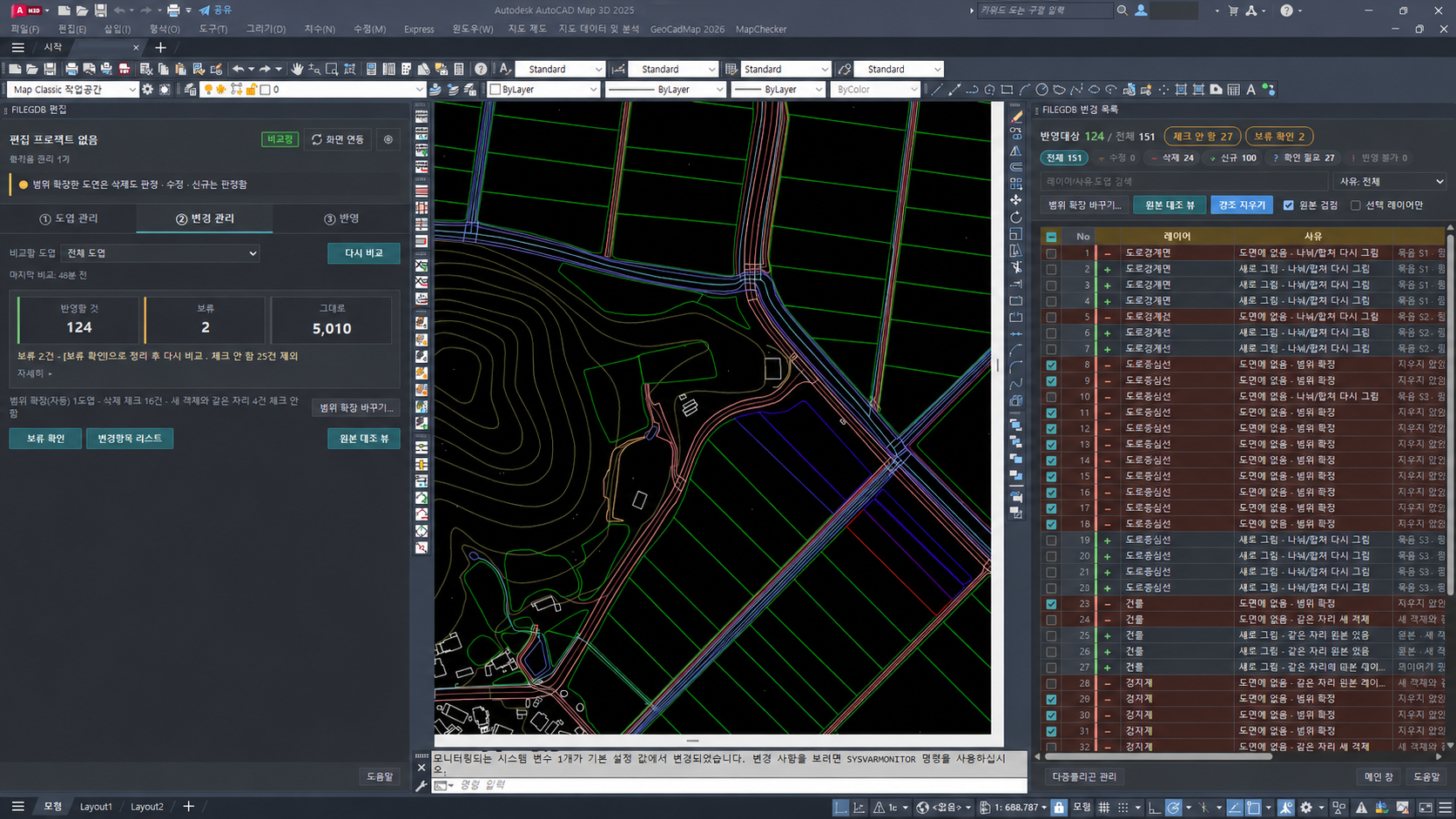Click the annotation scale lock icon
The width and height of the screenshot is (1456, 819).
tap(1058, 808)
